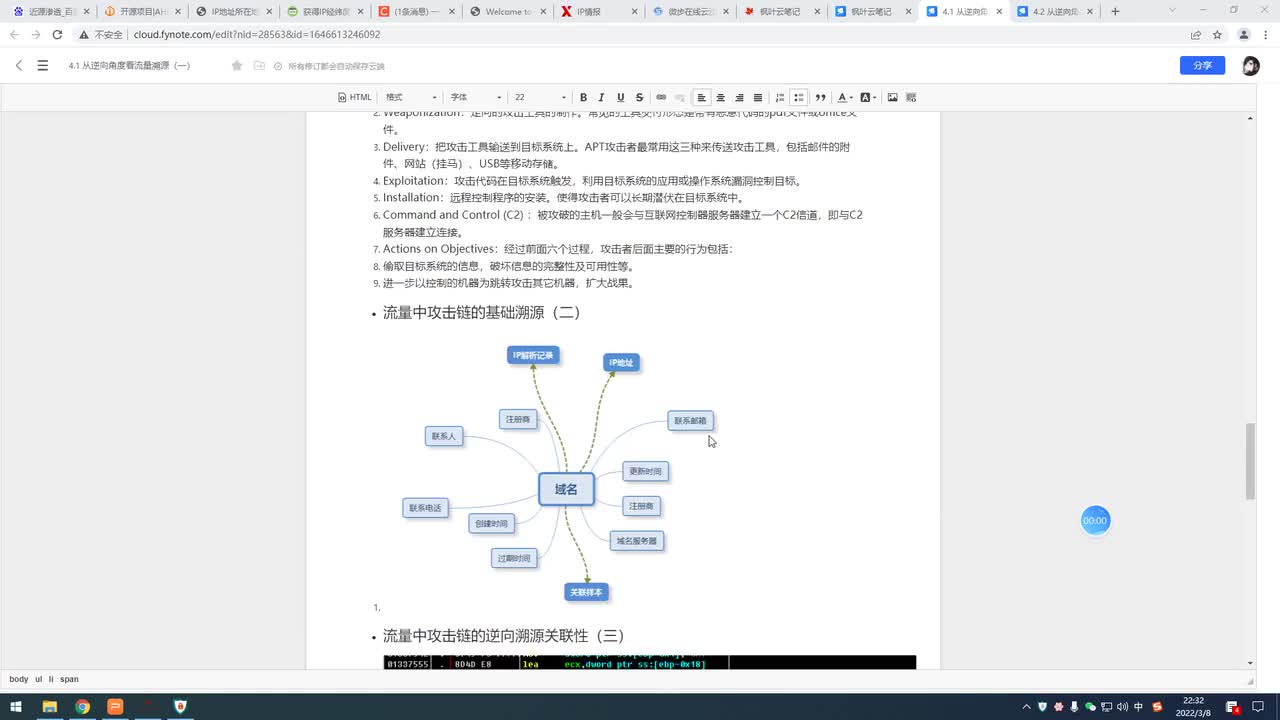
Task: Open File Explorer from taskbar
Action: pos(49,707)
